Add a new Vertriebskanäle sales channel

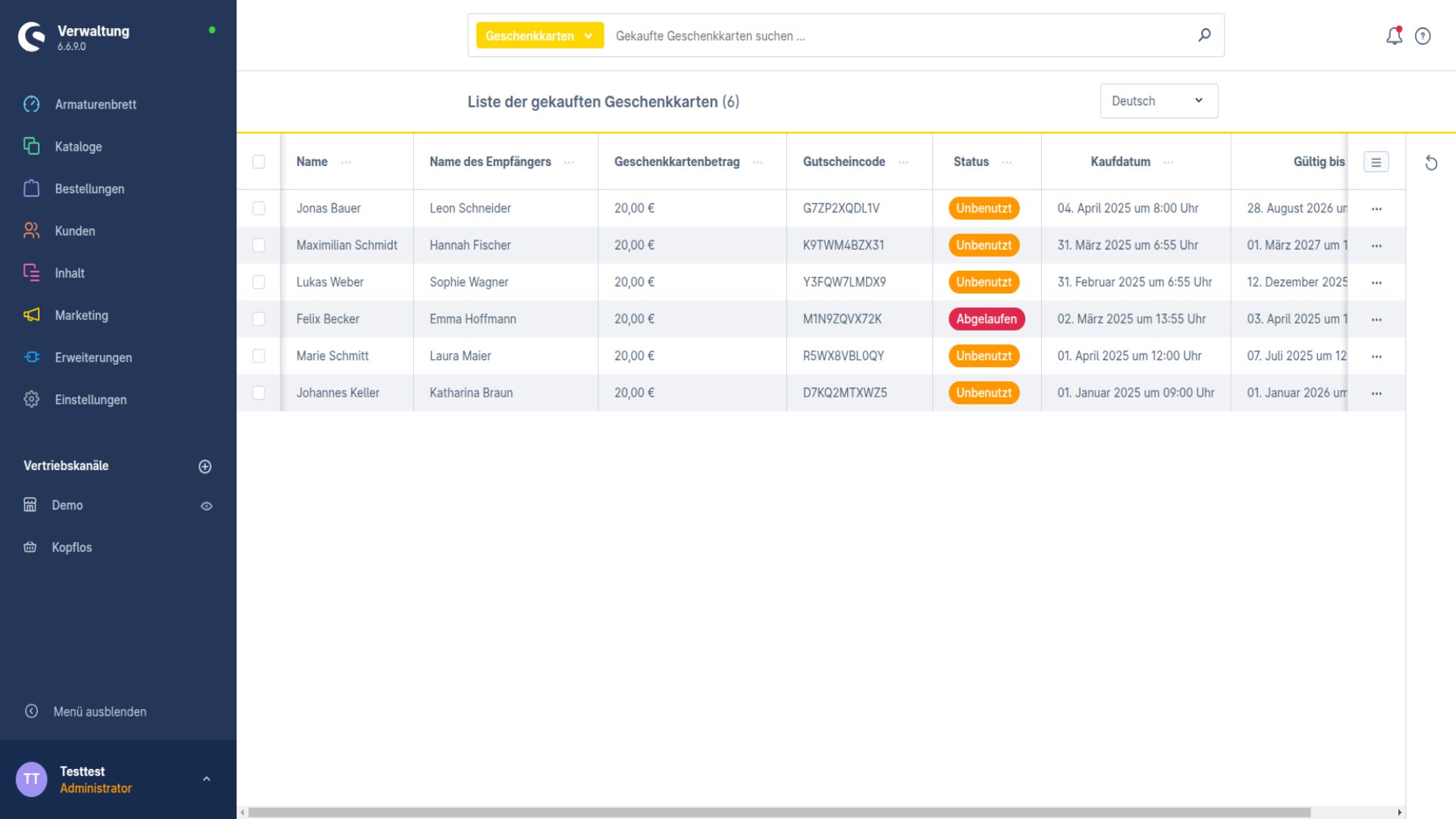(205, 466)
